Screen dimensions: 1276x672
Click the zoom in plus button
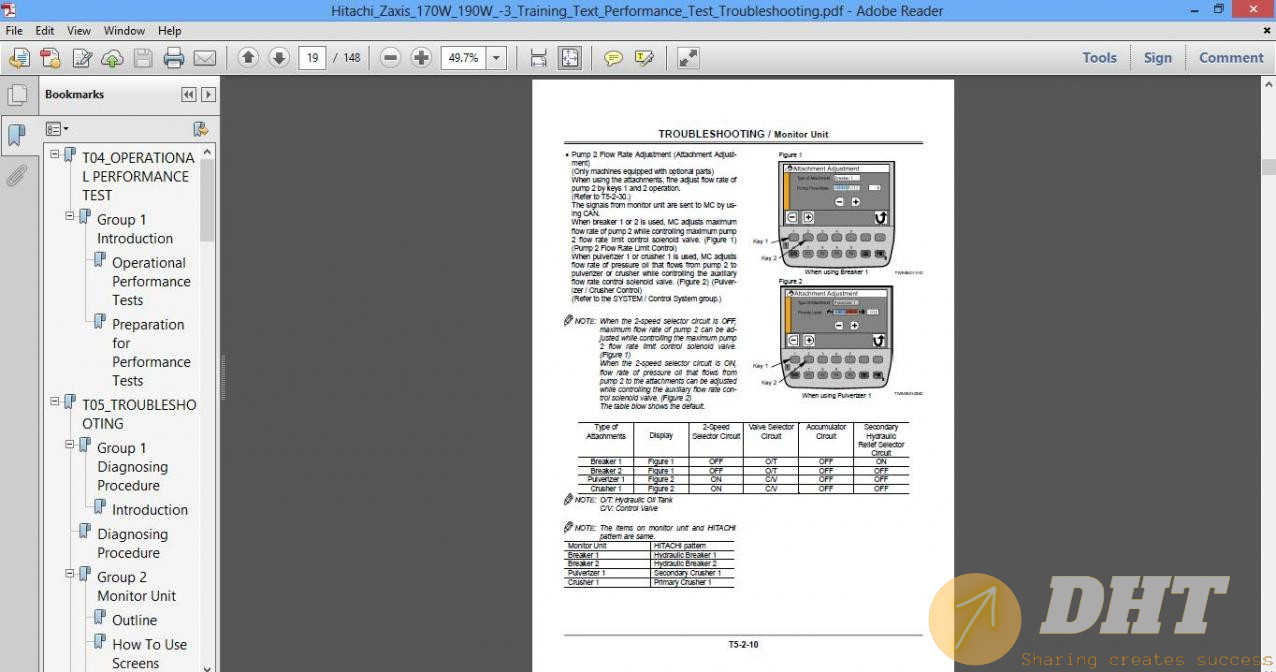point(421,58)
